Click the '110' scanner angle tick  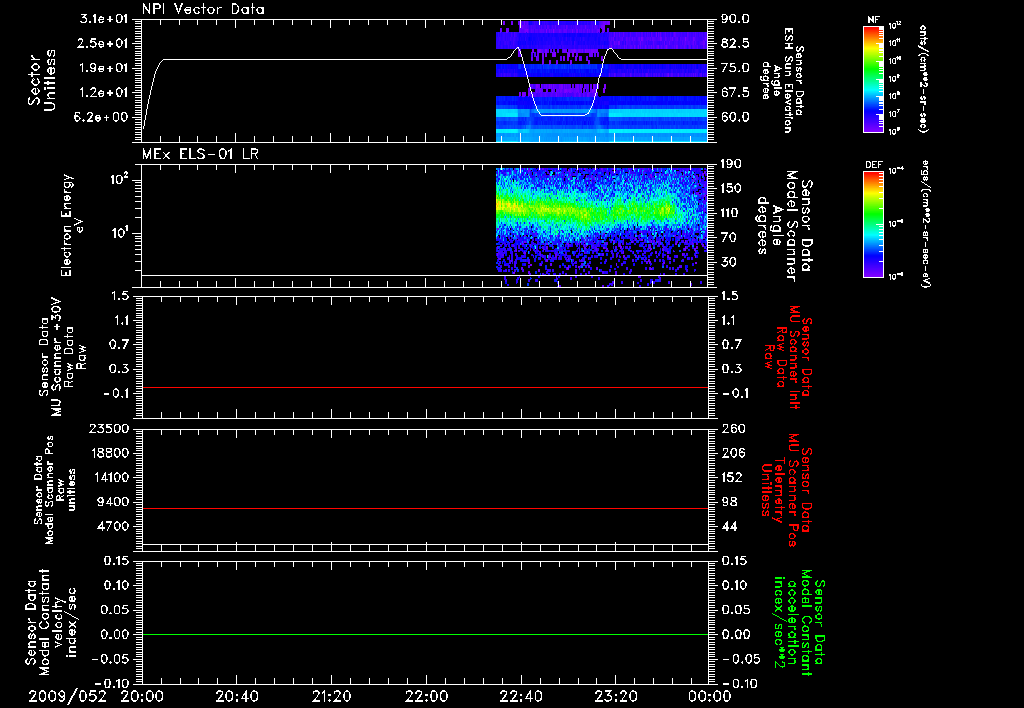click(x=731, y=213)
